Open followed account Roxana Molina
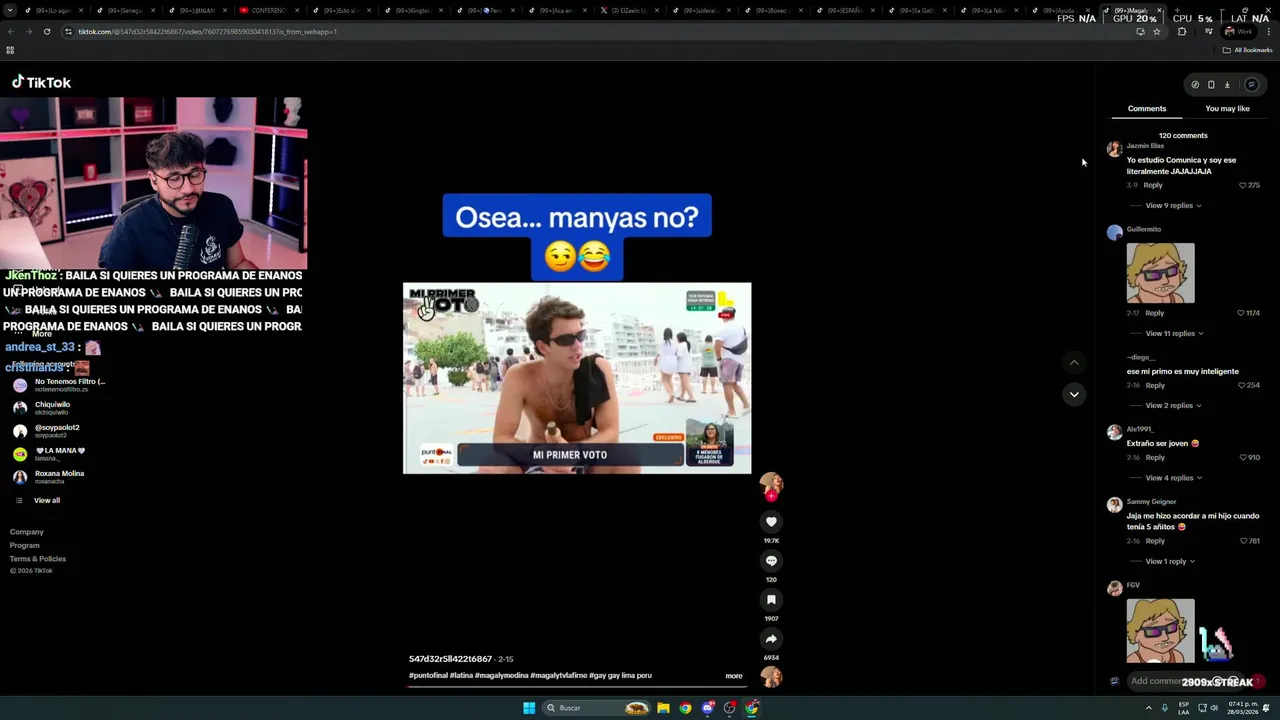The image size is (1280, 720). pos(49,477)
